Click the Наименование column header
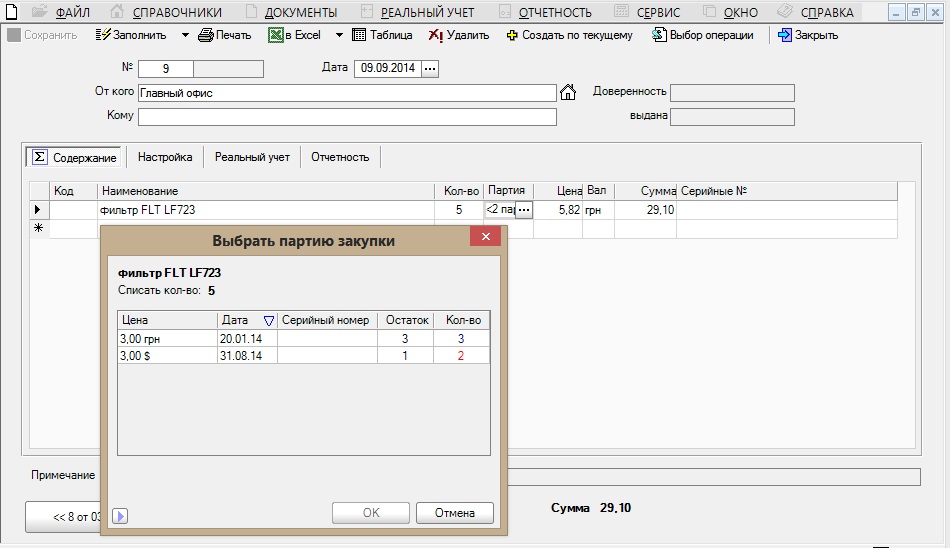950x548 pixels. 266,191
